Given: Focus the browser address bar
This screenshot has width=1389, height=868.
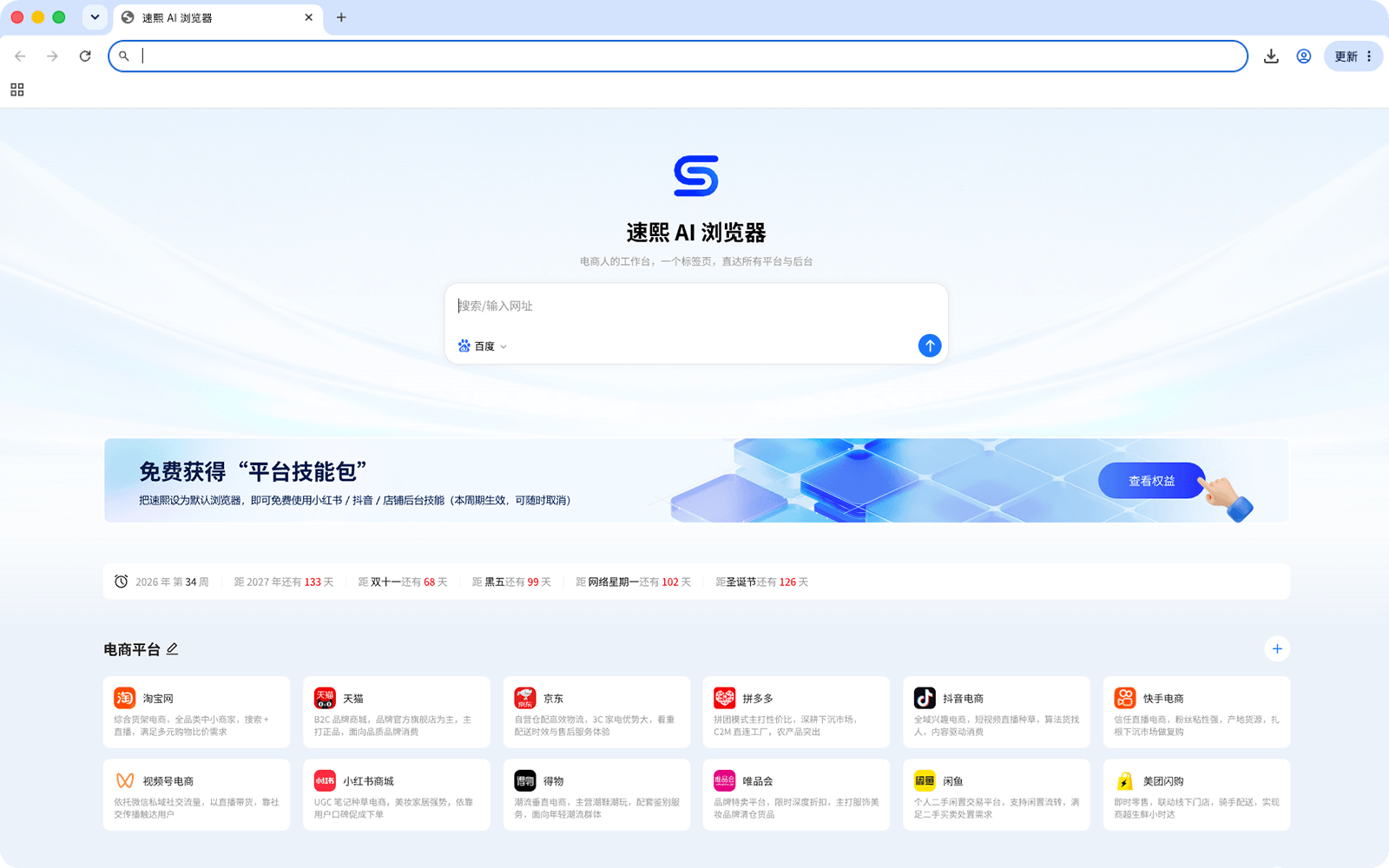Looking at the screenshot, I should [x=677, y=56].
